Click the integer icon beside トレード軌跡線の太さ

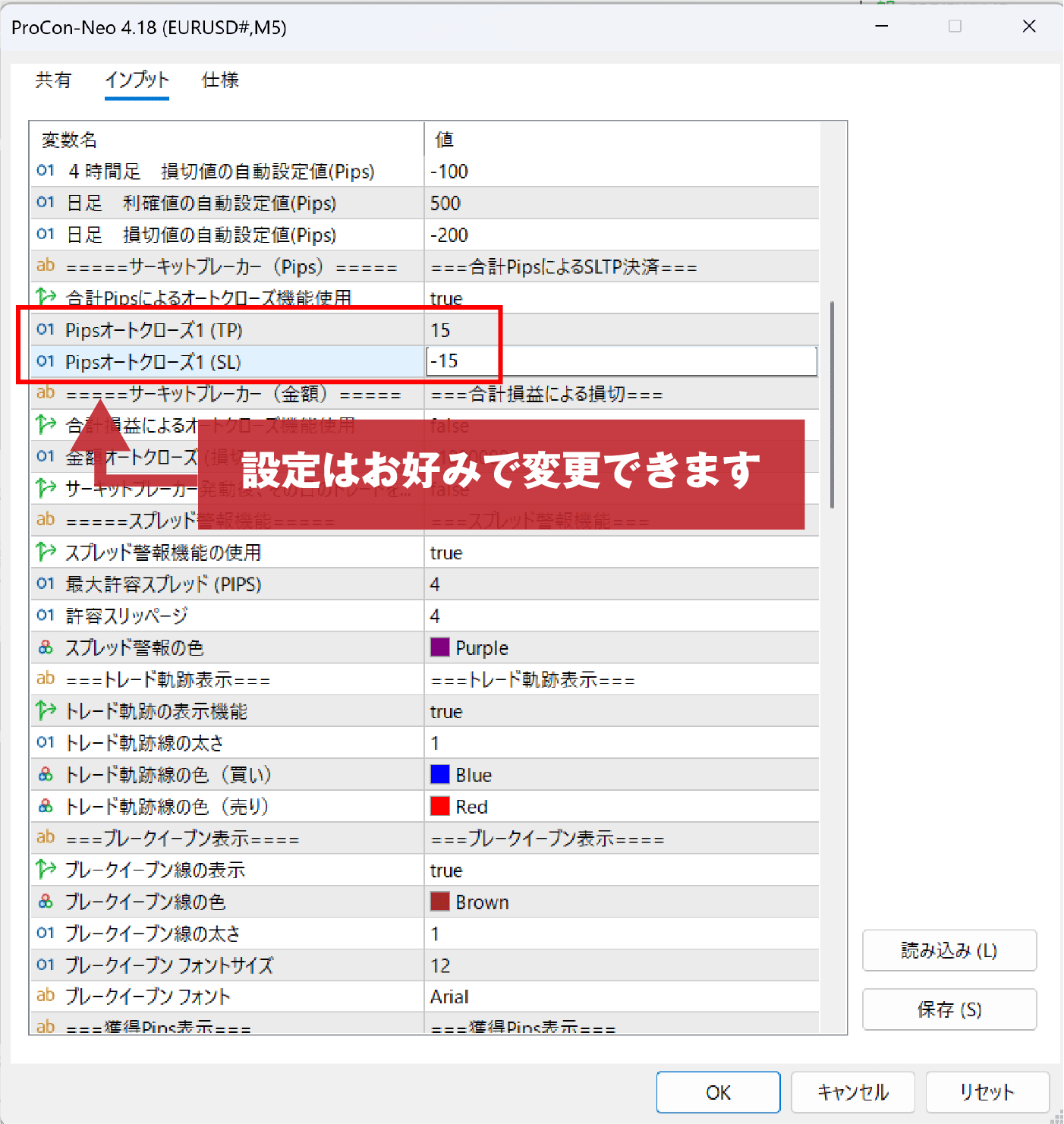[x=46, y=742]
